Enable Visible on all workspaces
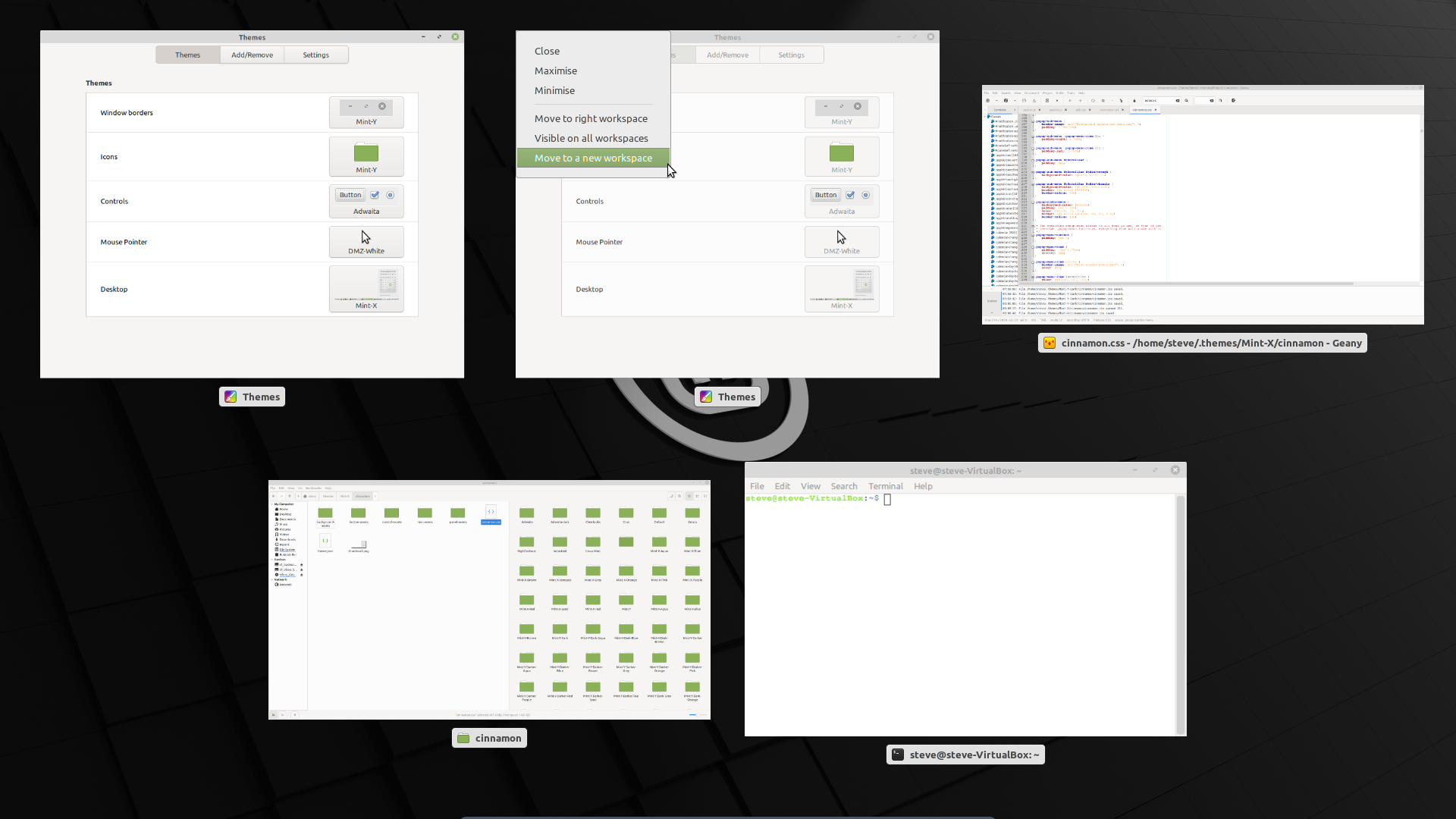The height and width of the screenshot is (819, 1456). 591,138
